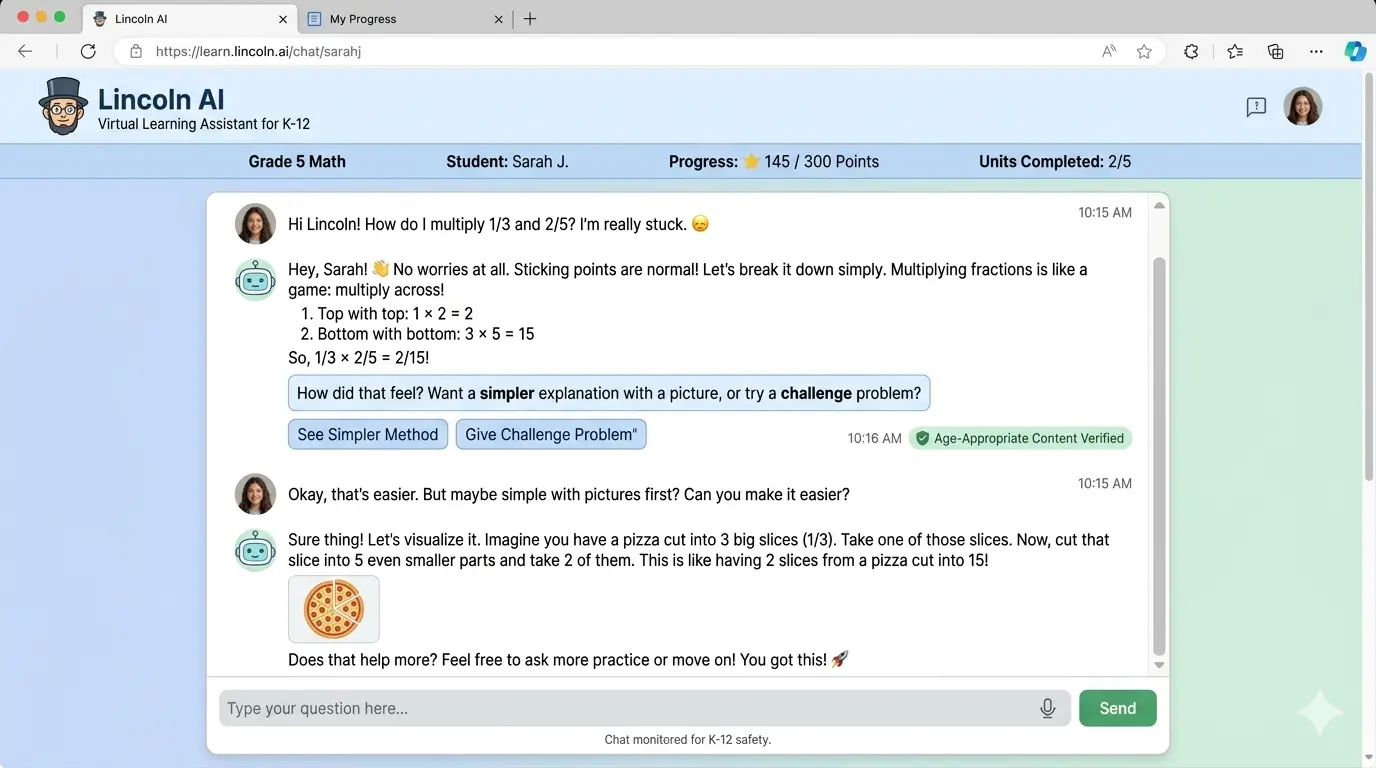
Task: Open the browser Collections icon
Action: pos(1275,51)
